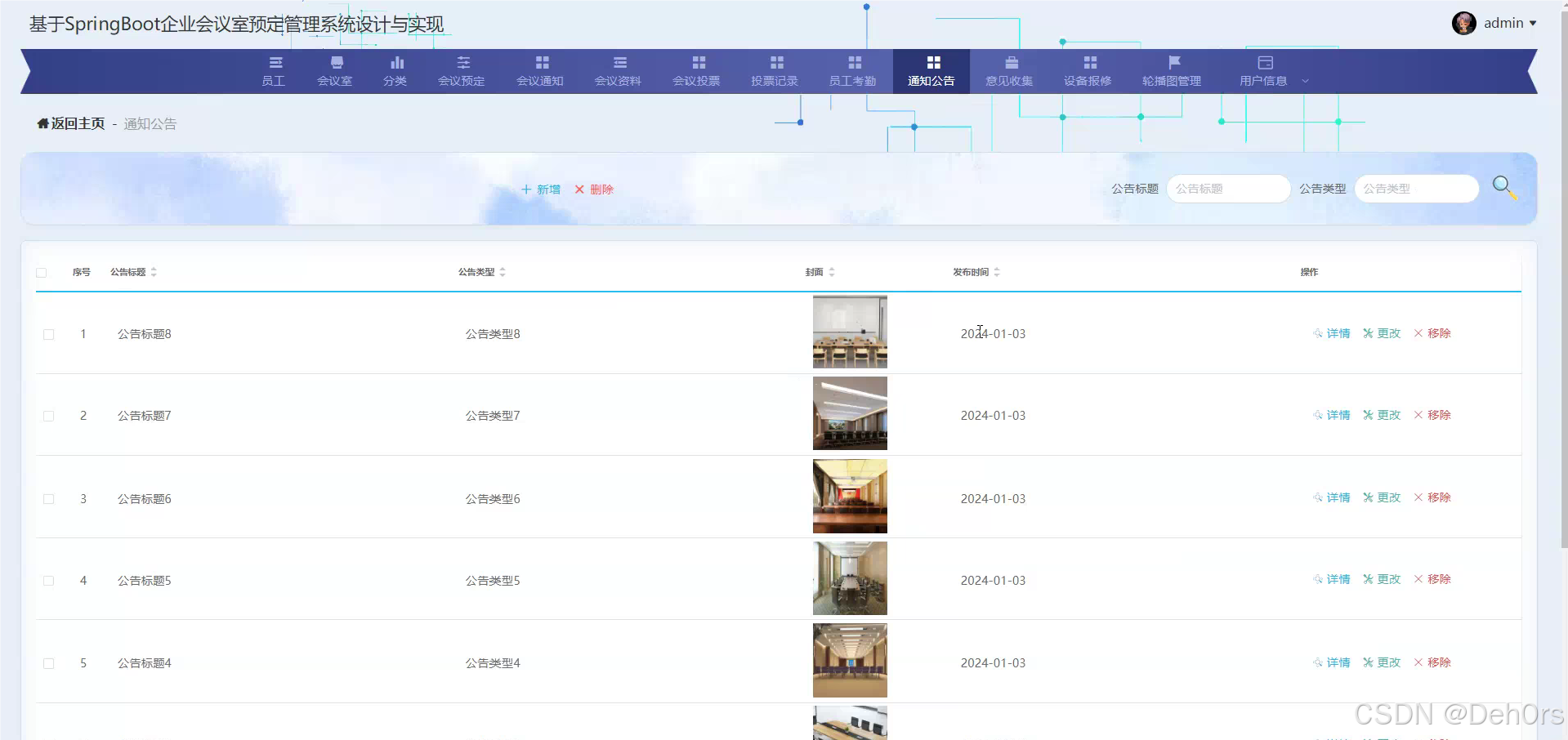Focus the 公告类型 search field

pyautogui.click(x=1417, y=189)
